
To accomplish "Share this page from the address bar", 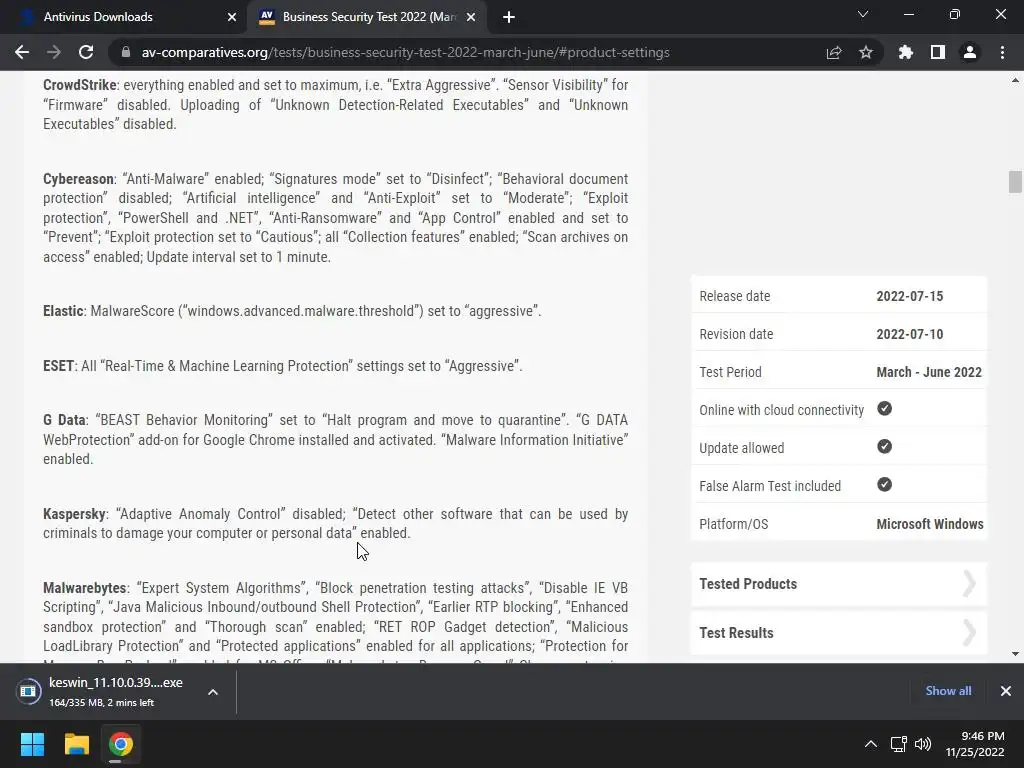I will click(834, 52).
